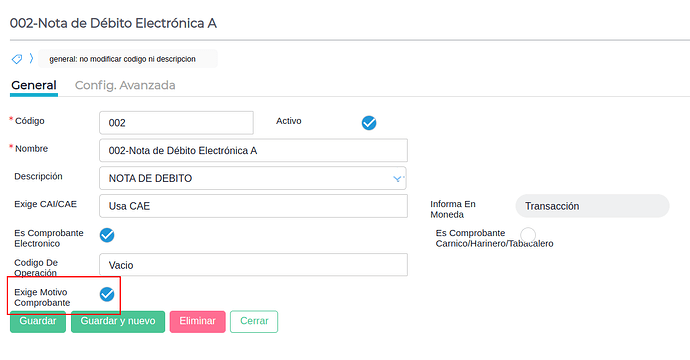Viewport: 690px width, 360px height.
Task: Open the Config. Avanzada tab
Action: [x=125, y=85]
